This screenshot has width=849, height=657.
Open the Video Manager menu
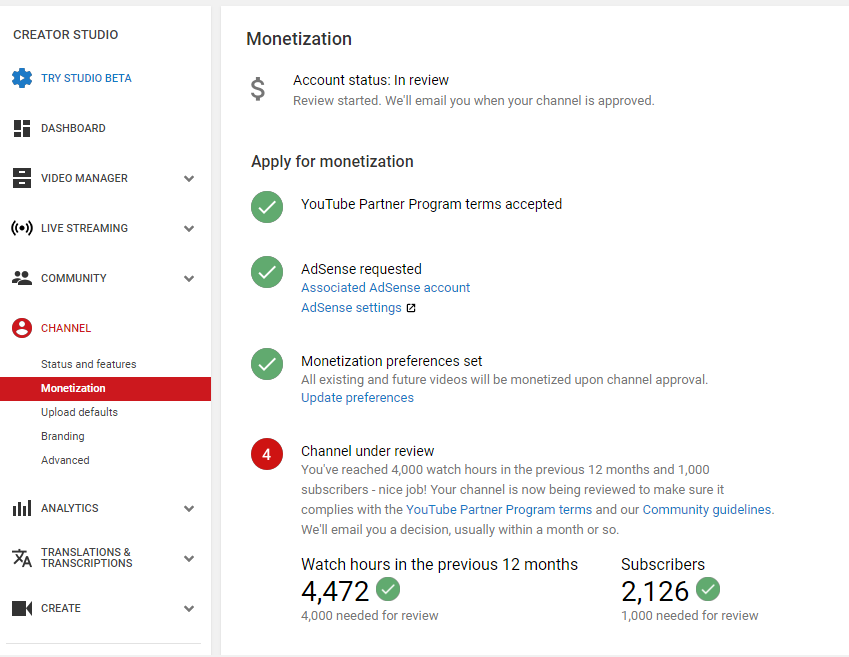(84, 178)
